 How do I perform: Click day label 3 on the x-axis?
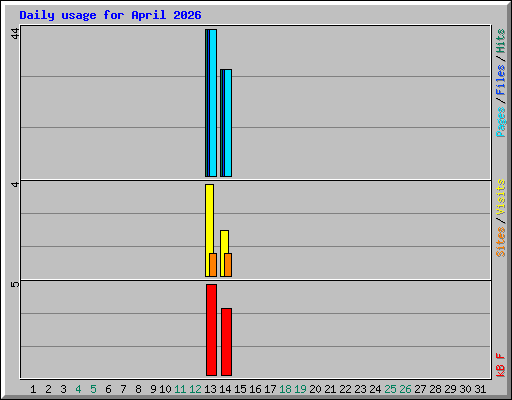(63, 389)
